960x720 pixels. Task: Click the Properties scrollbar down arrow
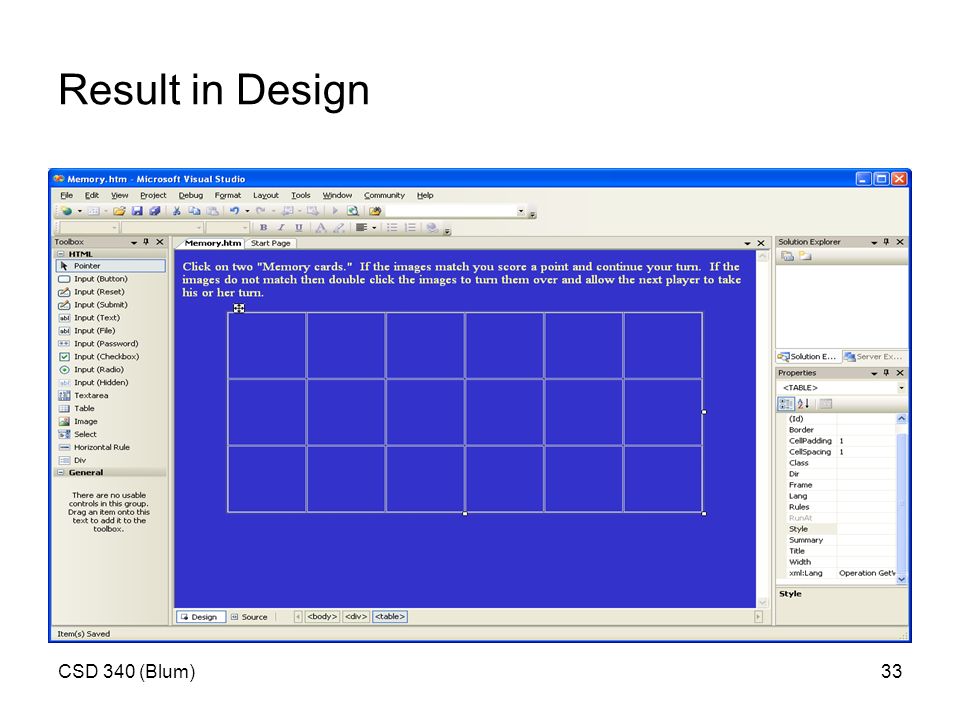[901, 579]
